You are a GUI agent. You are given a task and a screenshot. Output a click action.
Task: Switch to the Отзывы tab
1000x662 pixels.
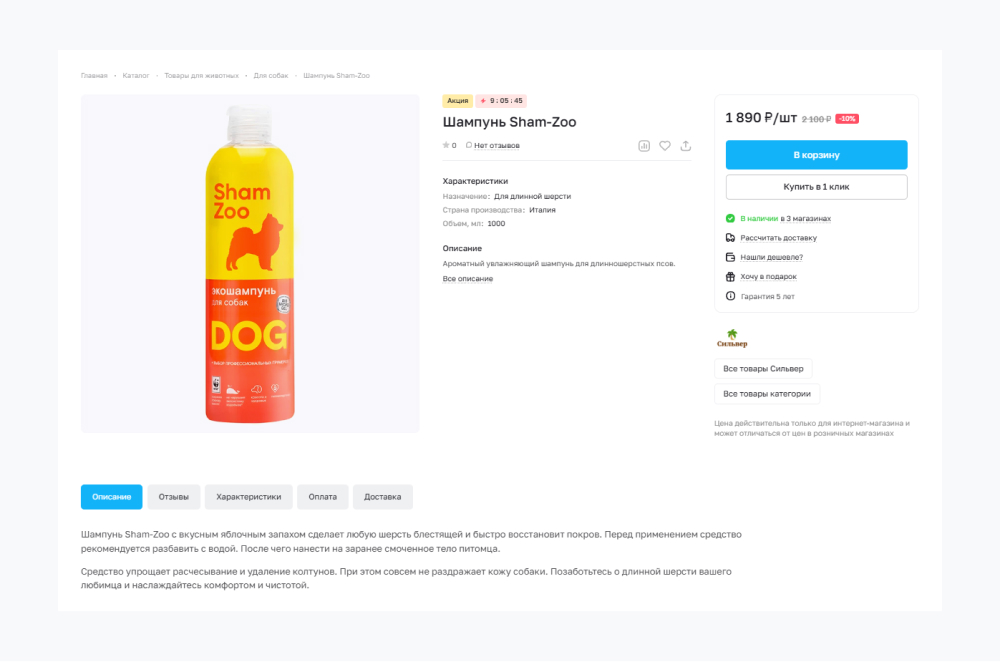pyautogui.click(x=174, y=497)
